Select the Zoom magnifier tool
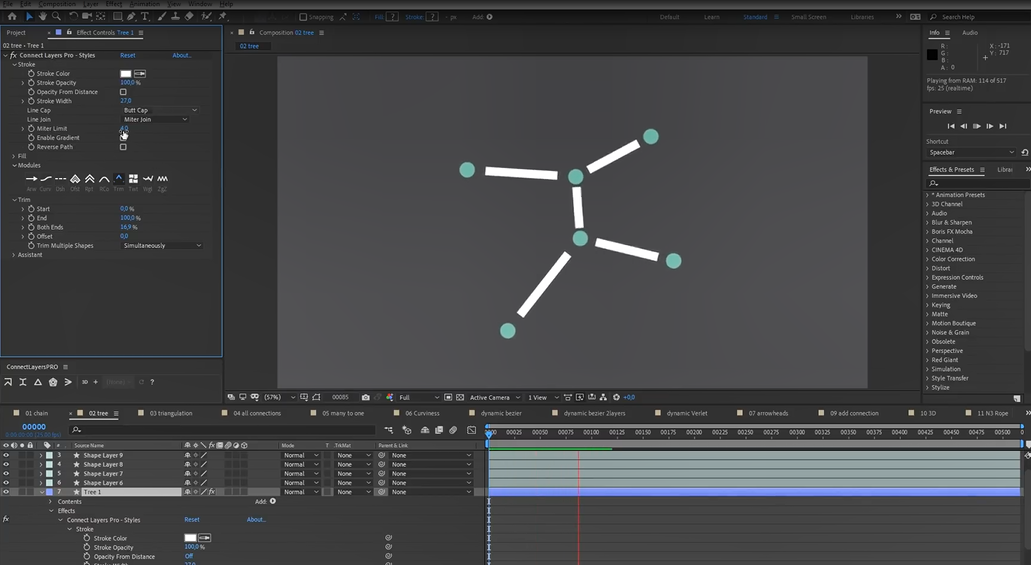 pyautogui.click(x=57, y=16)
